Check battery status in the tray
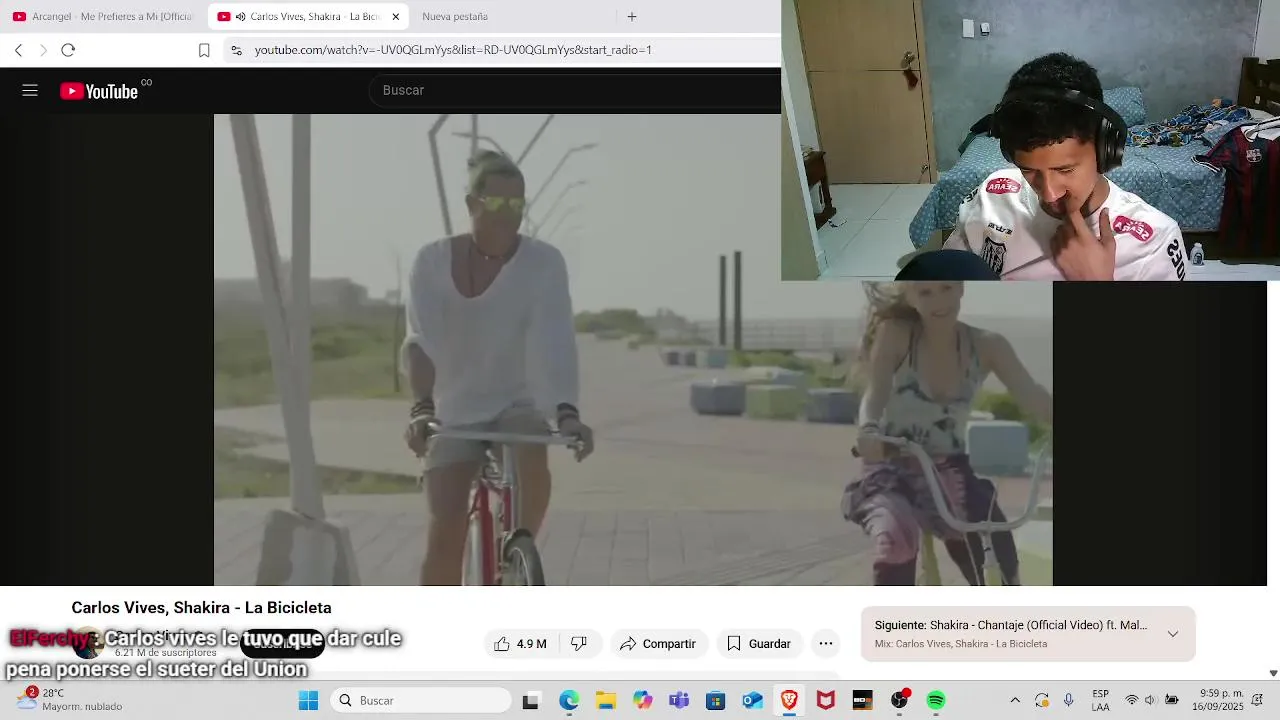 (1172, 701)
